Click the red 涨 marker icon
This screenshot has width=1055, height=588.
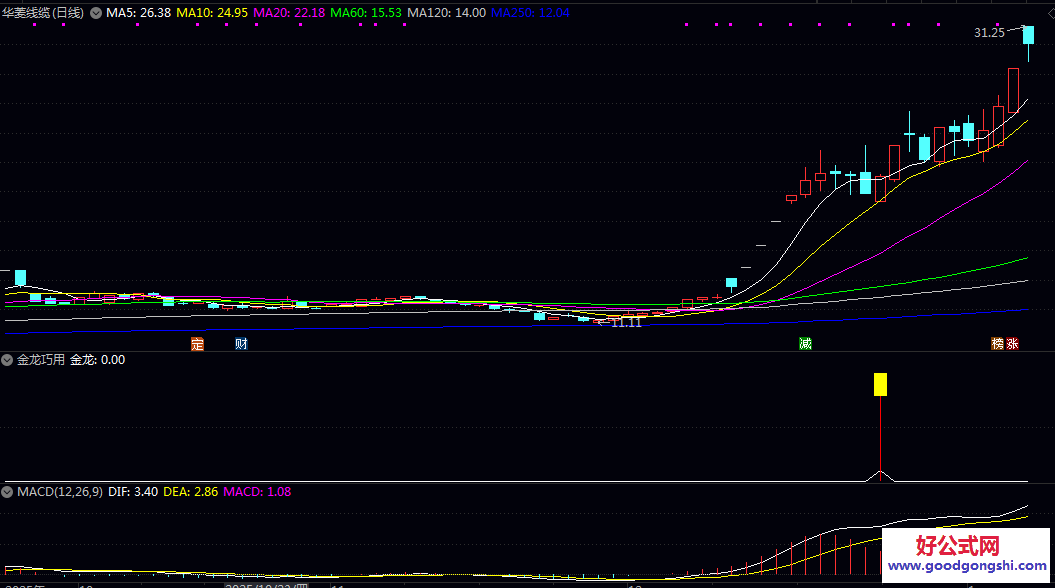1012,344
